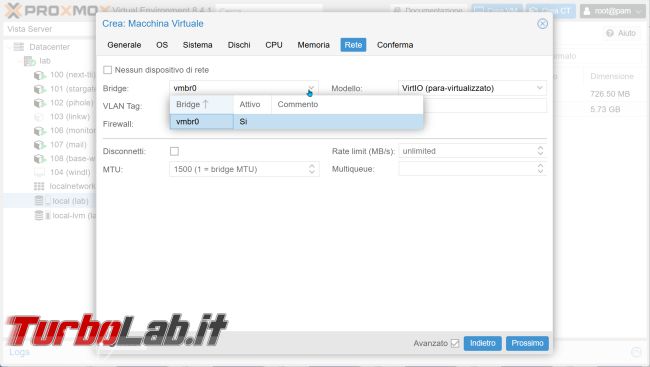
Task: Select the lab node icon
Action: click(x=29, y=61)
